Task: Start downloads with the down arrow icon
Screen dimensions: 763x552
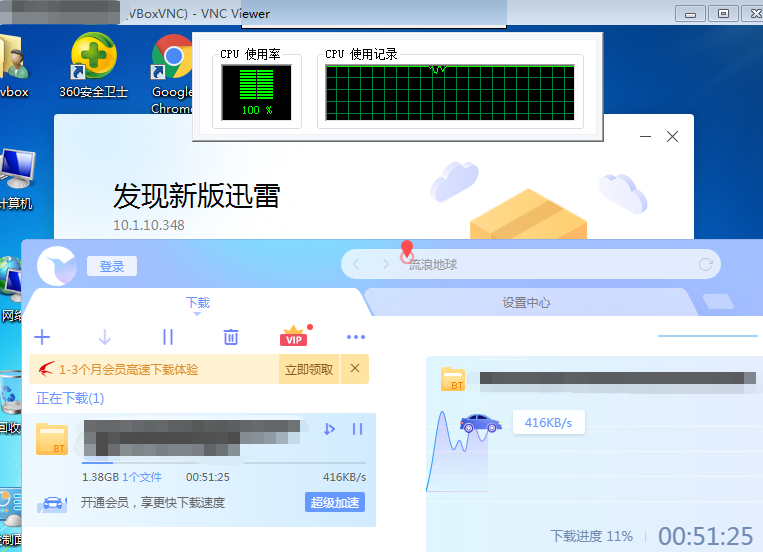Action: 105,337
